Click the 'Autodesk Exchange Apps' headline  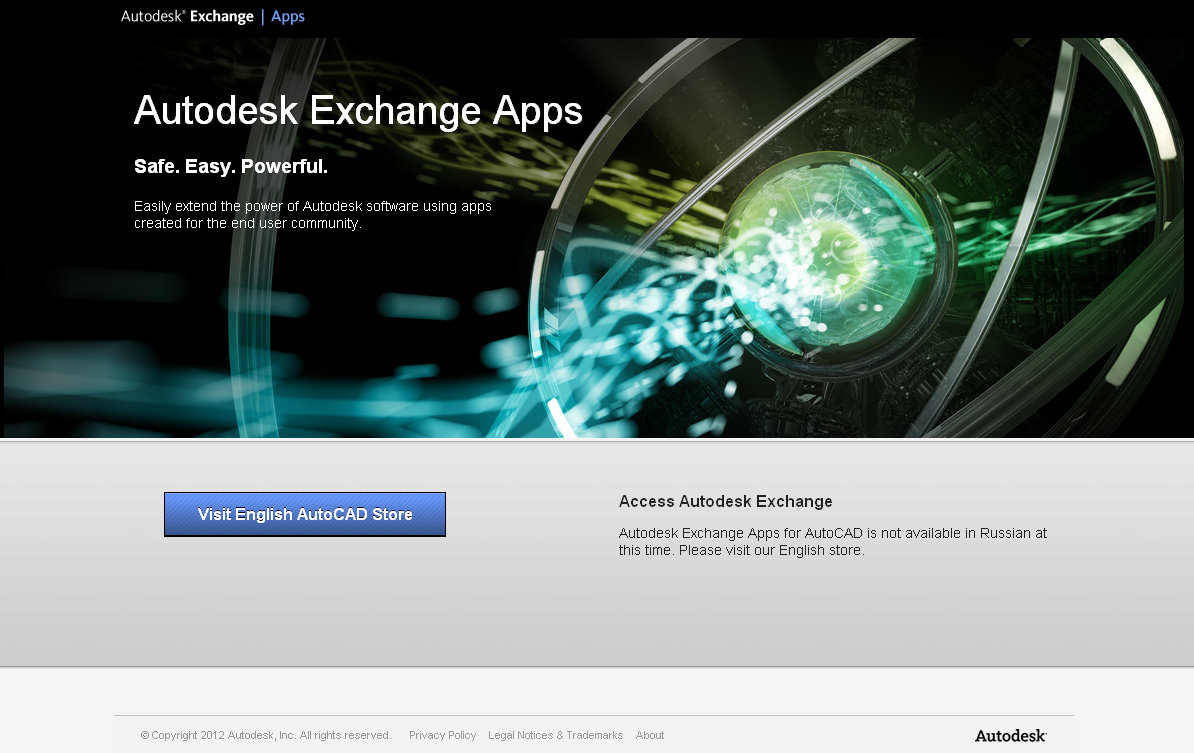click(358, 111)
